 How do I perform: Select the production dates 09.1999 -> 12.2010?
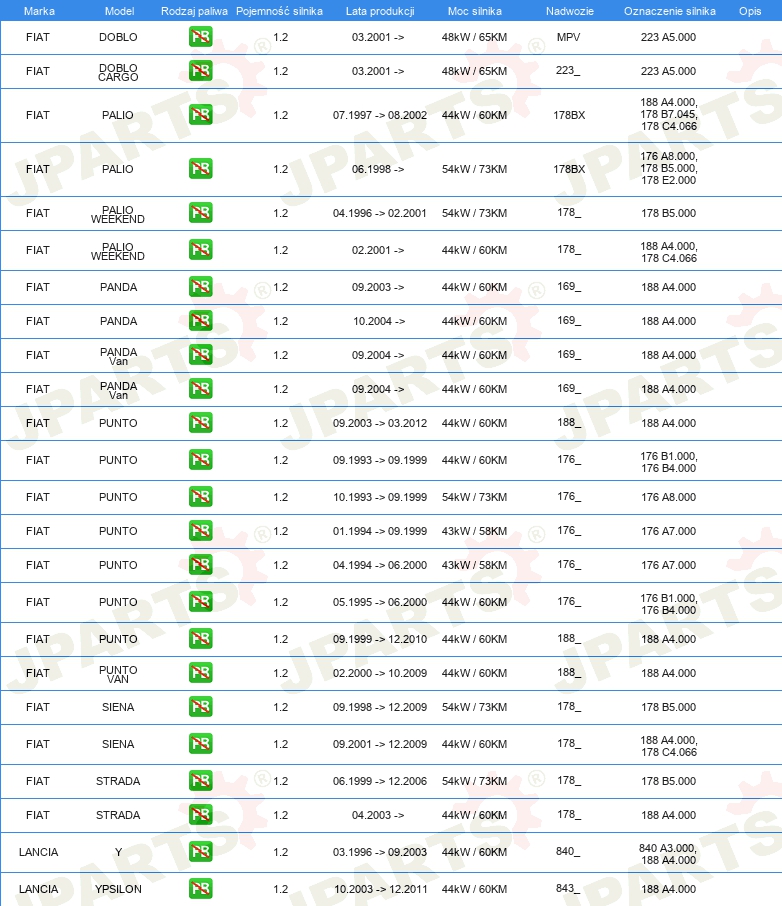point(380,640)
